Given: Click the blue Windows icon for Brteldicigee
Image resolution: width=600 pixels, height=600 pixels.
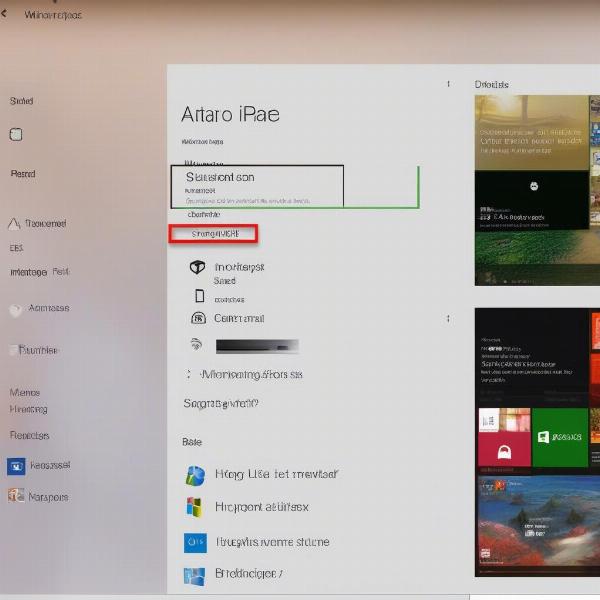Looking at the screenshot, I should pos(194,577).
